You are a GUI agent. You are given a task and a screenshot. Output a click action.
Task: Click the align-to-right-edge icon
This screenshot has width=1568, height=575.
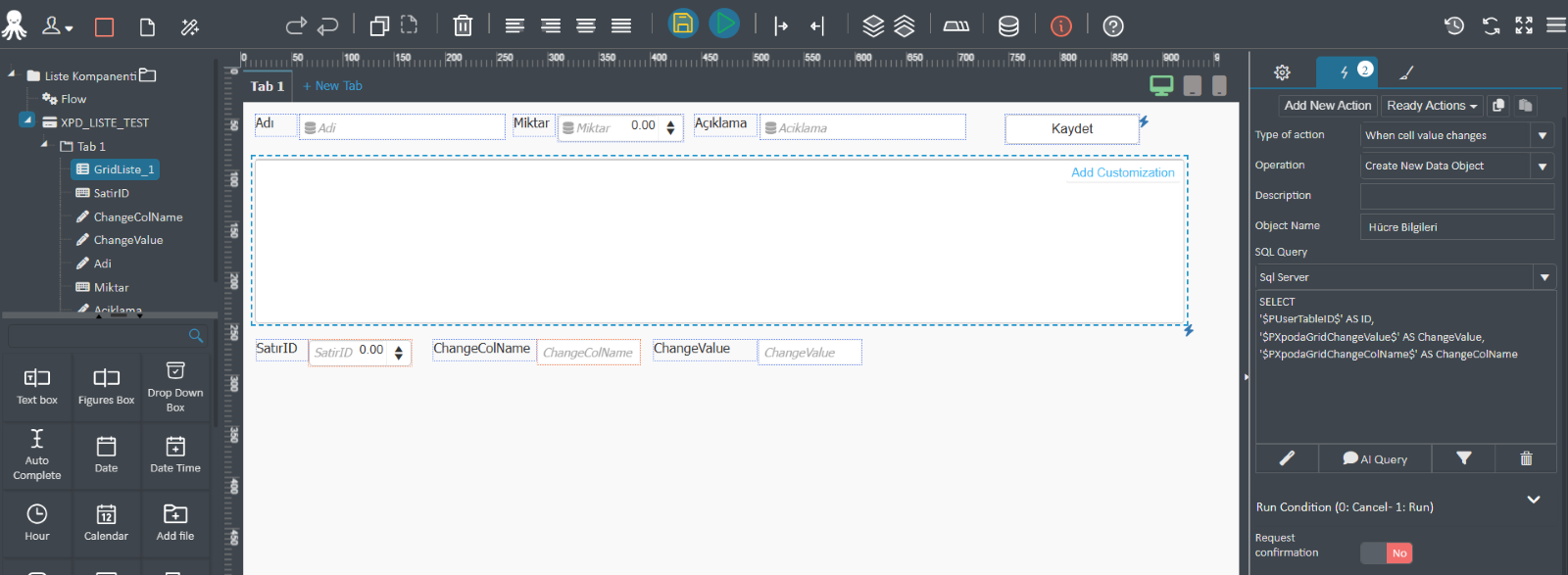pyautogui.click(x=817, y=26)
